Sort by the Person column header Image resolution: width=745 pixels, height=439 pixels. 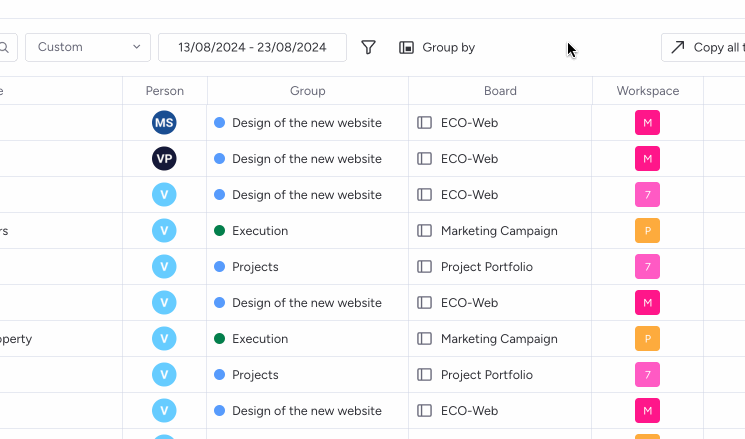pyautogui.click(x=164, y=91)
